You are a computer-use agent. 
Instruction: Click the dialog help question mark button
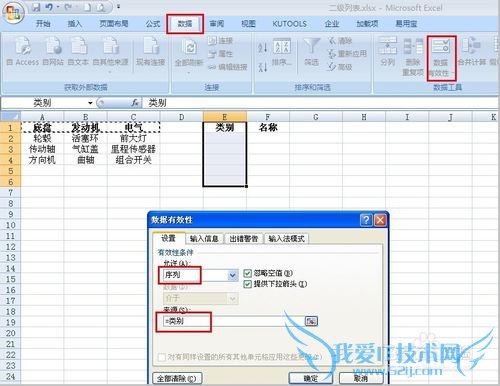(x=366, y=220)
